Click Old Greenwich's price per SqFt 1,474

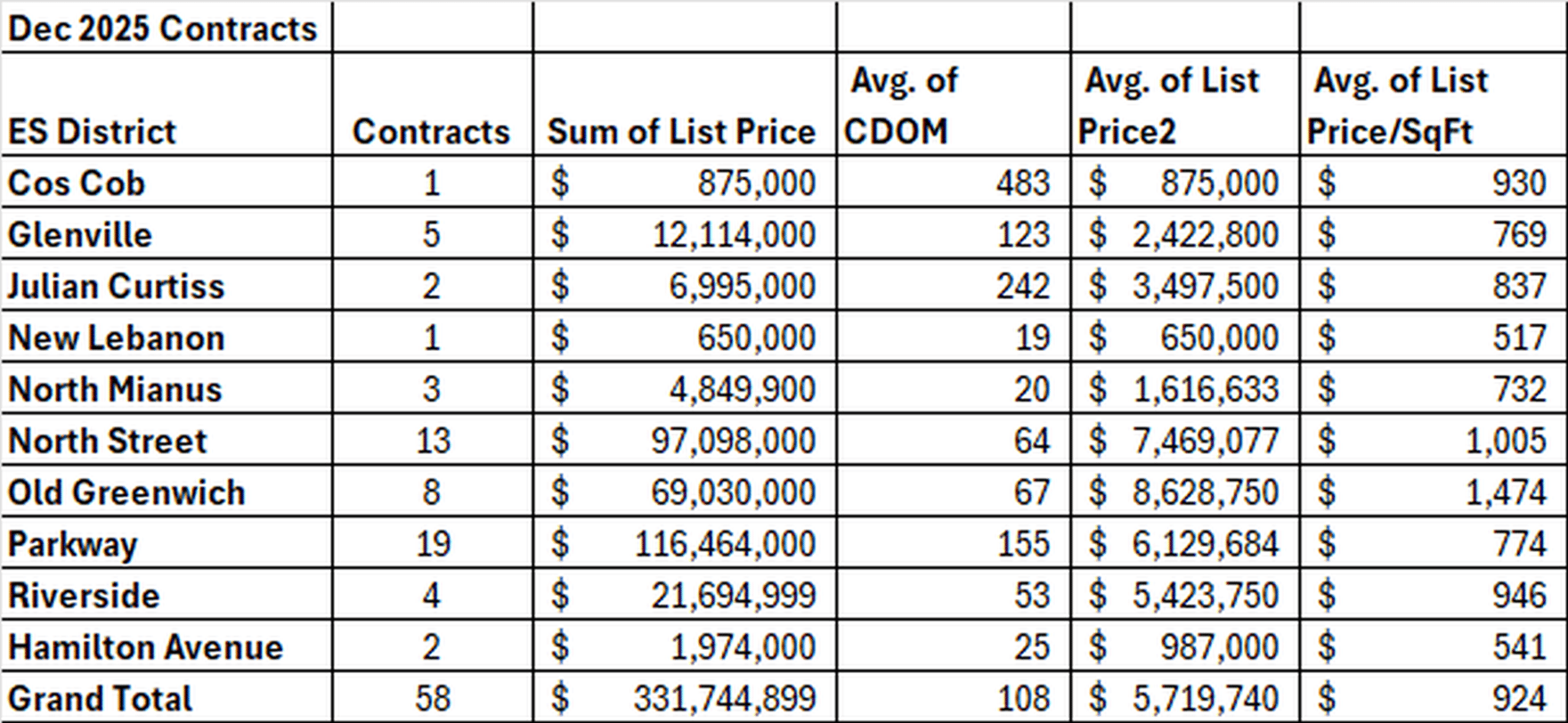click(1506, 492)
